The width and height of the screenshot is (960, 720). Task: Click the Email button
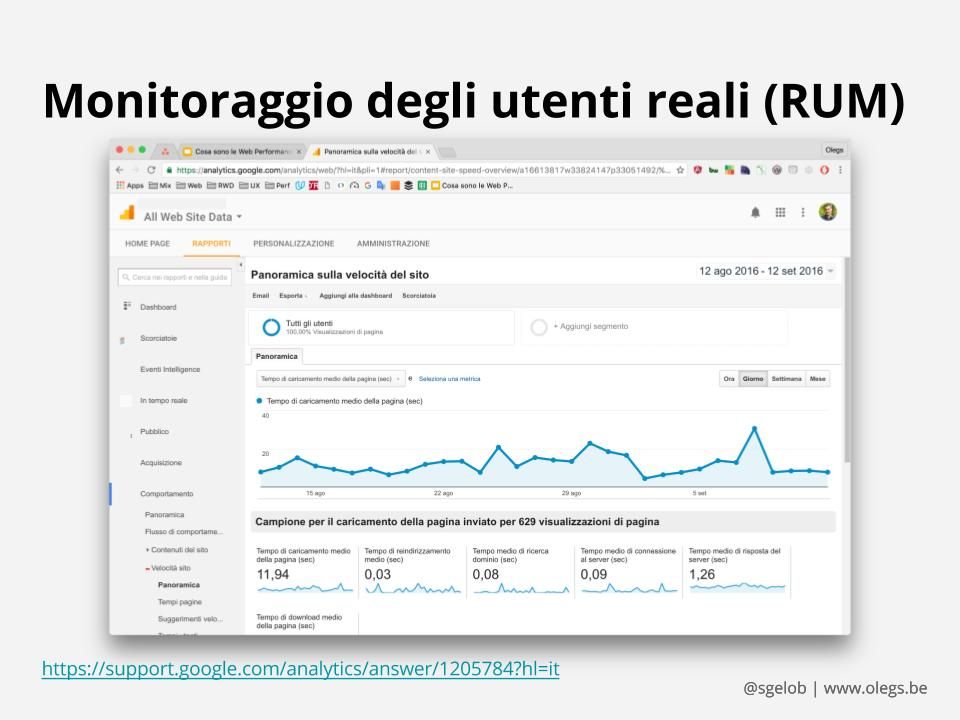click(x=261, y=296)
